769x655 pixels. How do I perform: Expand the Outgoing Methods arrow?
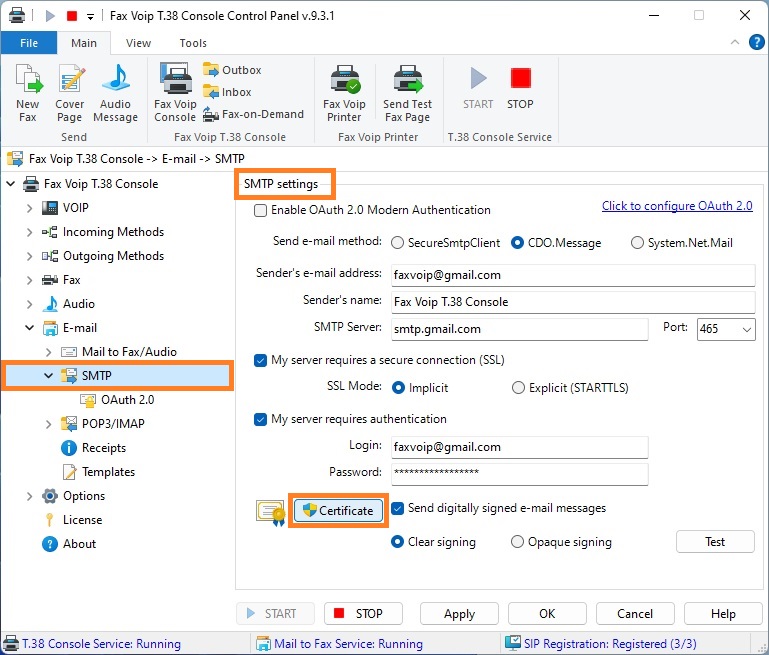pos(29,256)
